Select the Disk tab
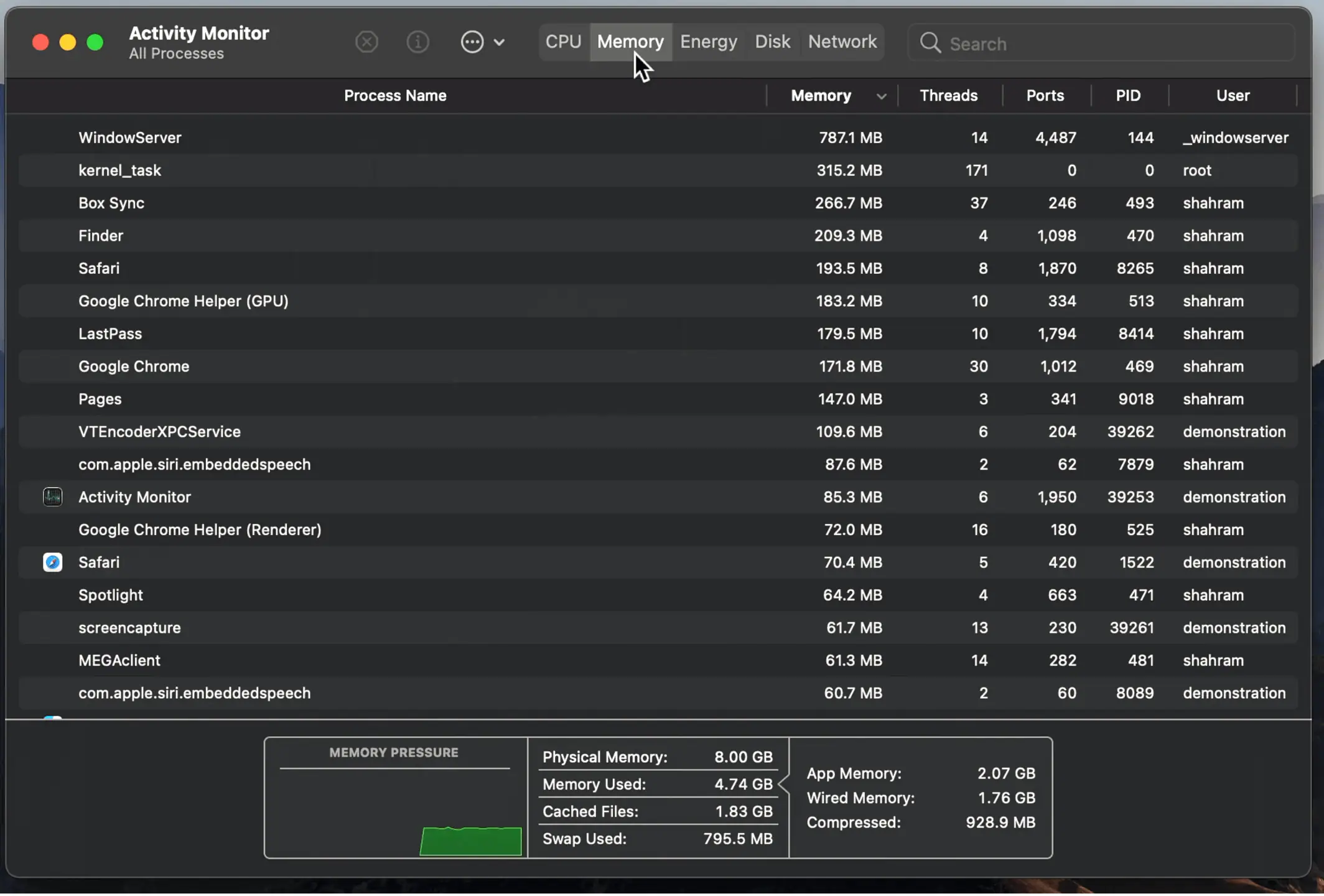The width and height of the screenshot is (1324, 896). click(x=771, y=41)
